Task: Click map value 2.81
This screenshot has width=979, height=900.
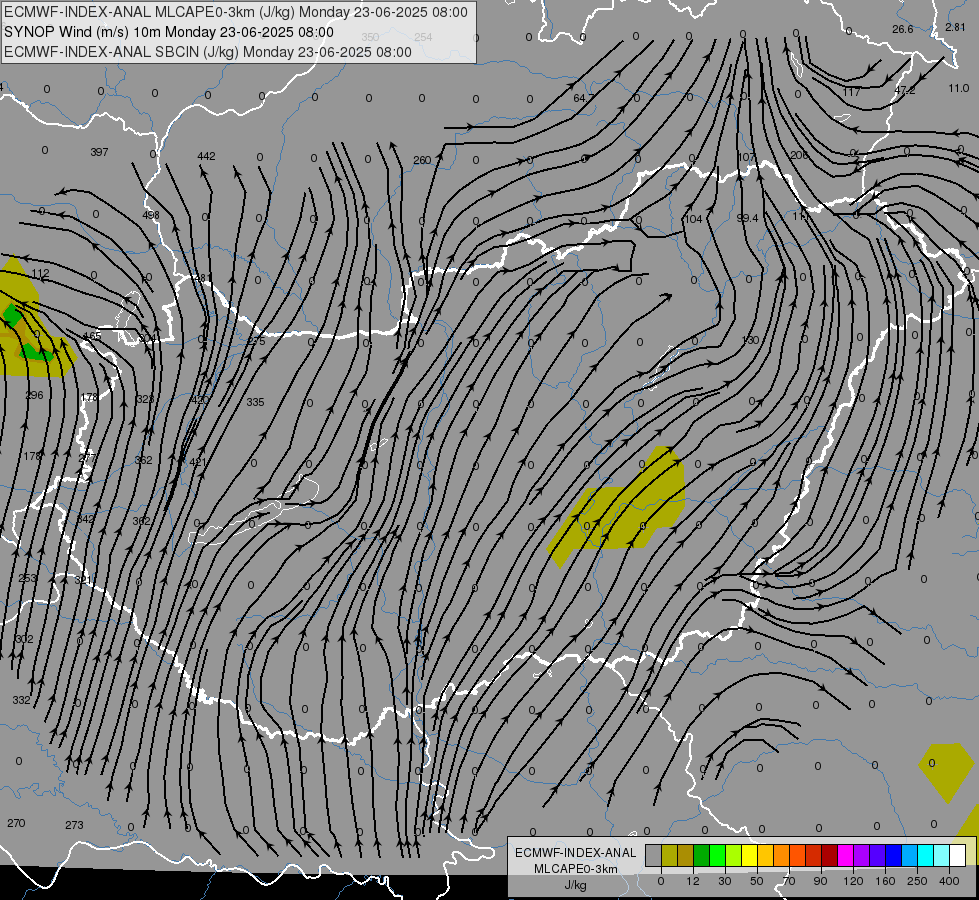Action: coord(955,27)
